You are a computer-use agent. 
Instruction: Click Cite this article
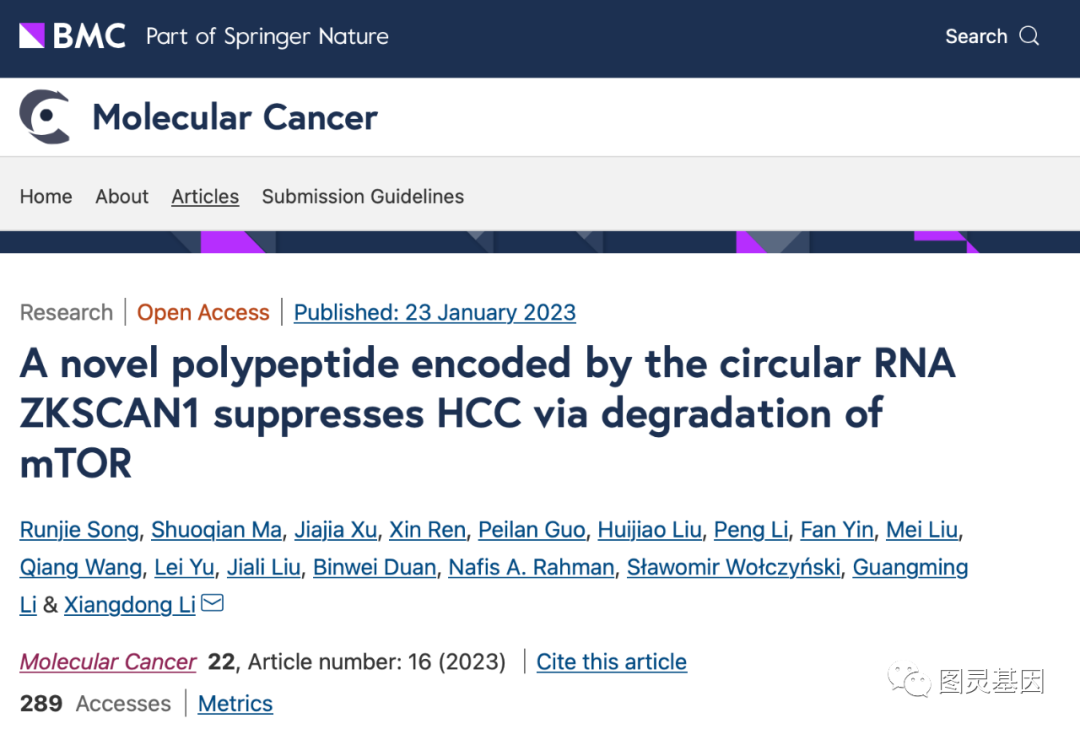pyautogui.click(x=611, y=662)
